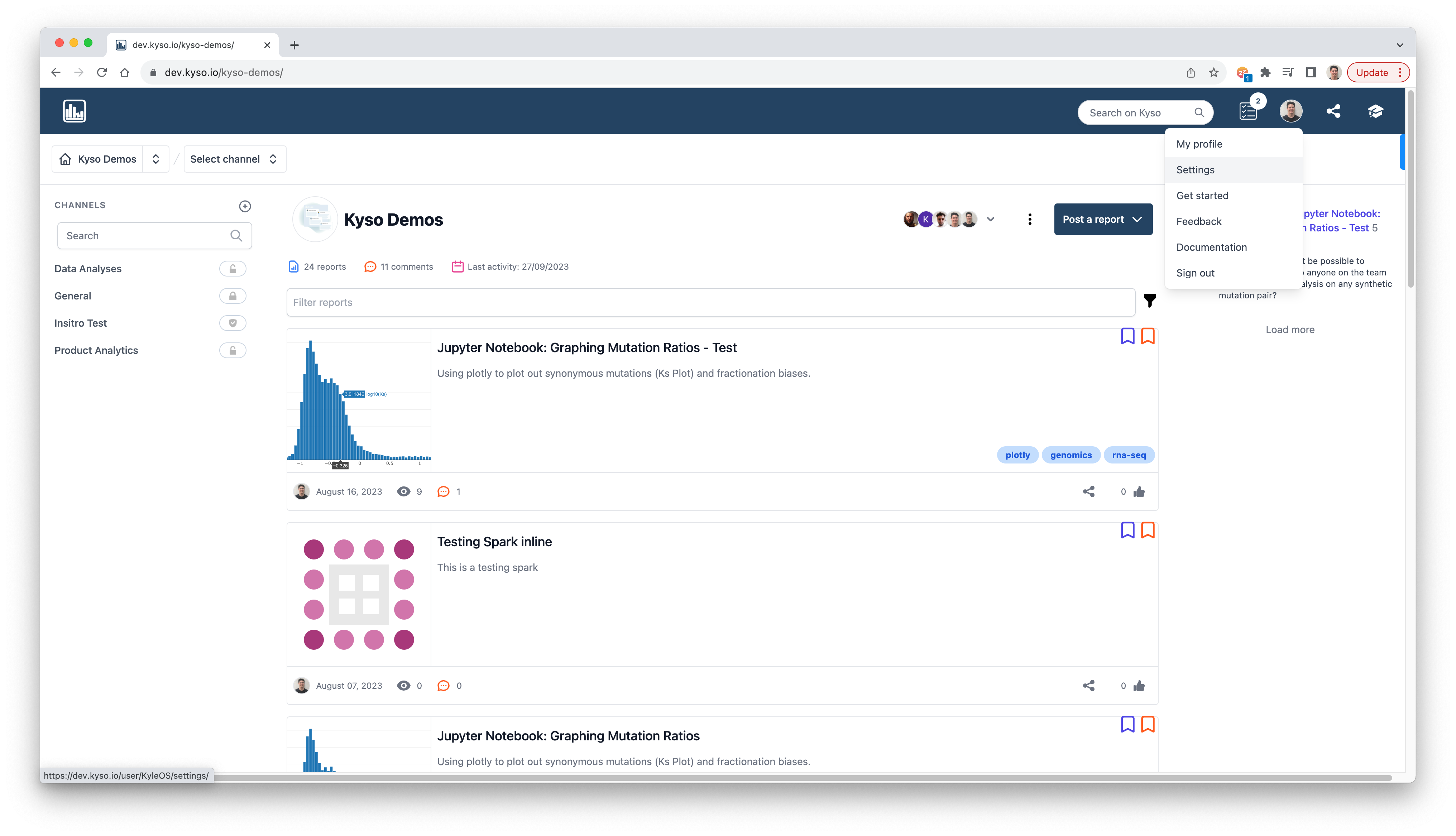Viewport: 1456px width, 836px height.
Task: Choose Settings from the user menu
Action: [1195, 170]
